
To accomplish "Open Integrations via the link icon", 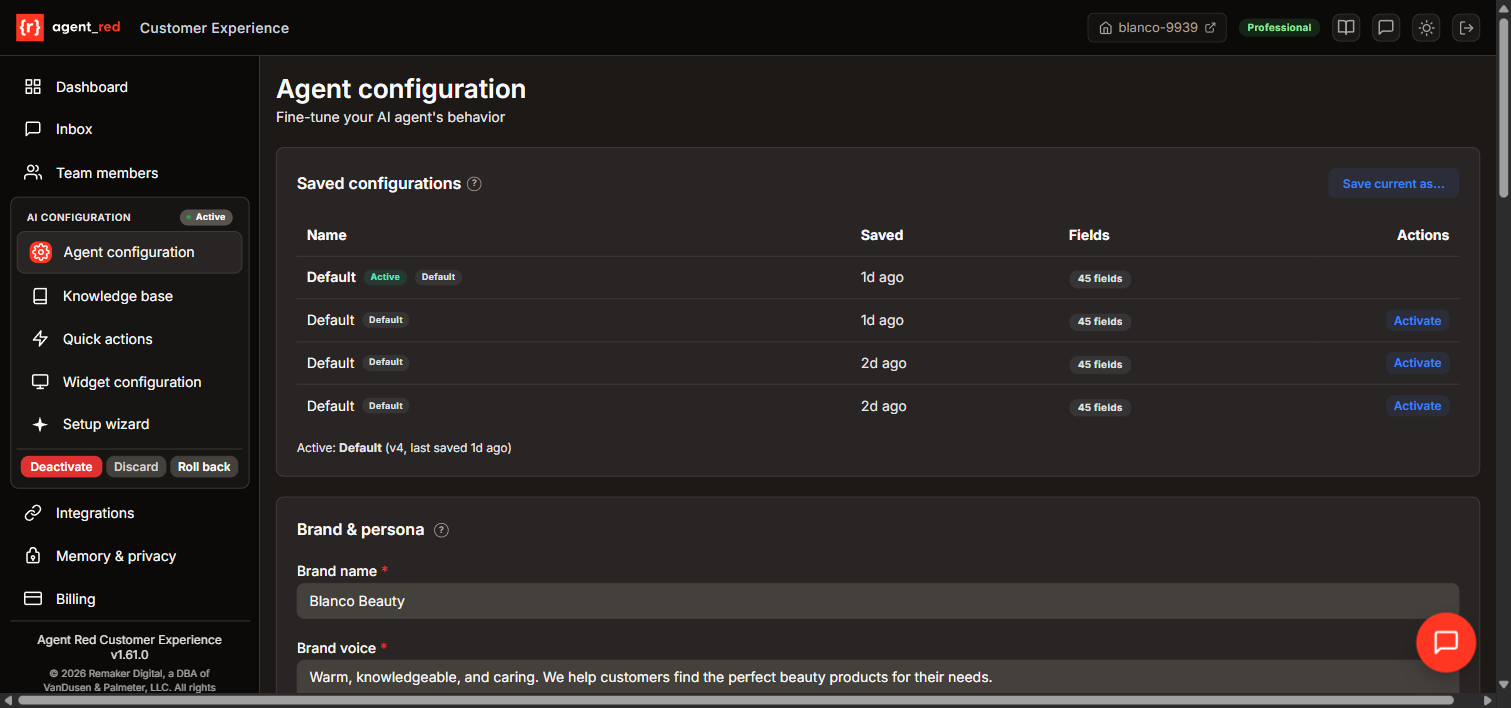I will coord(32,513).
